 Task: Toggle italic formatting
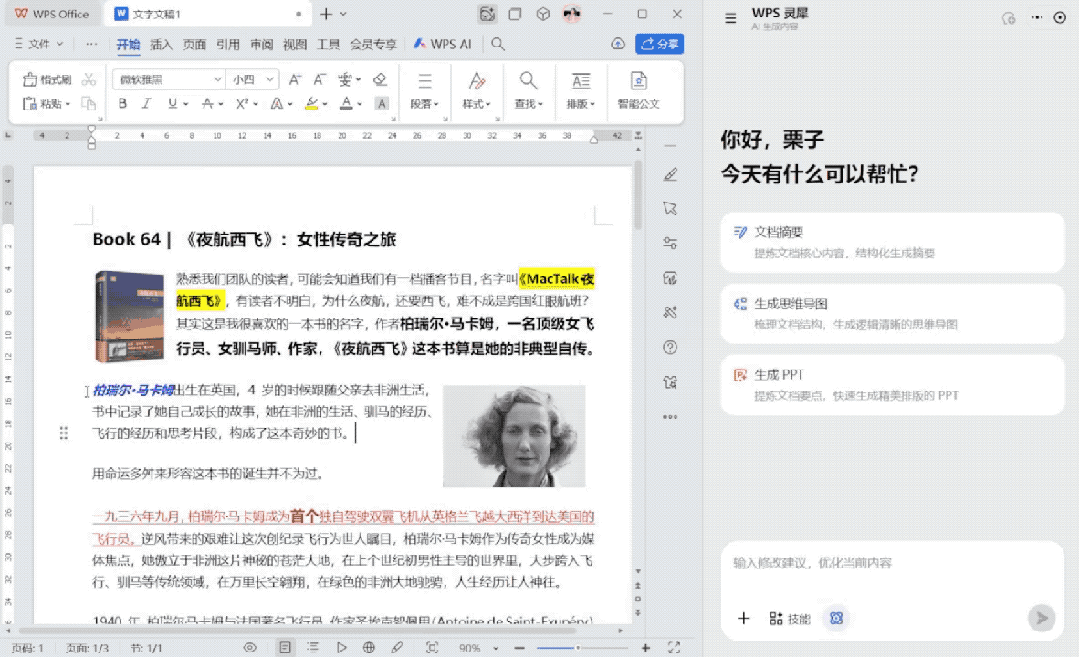[147, 104]
